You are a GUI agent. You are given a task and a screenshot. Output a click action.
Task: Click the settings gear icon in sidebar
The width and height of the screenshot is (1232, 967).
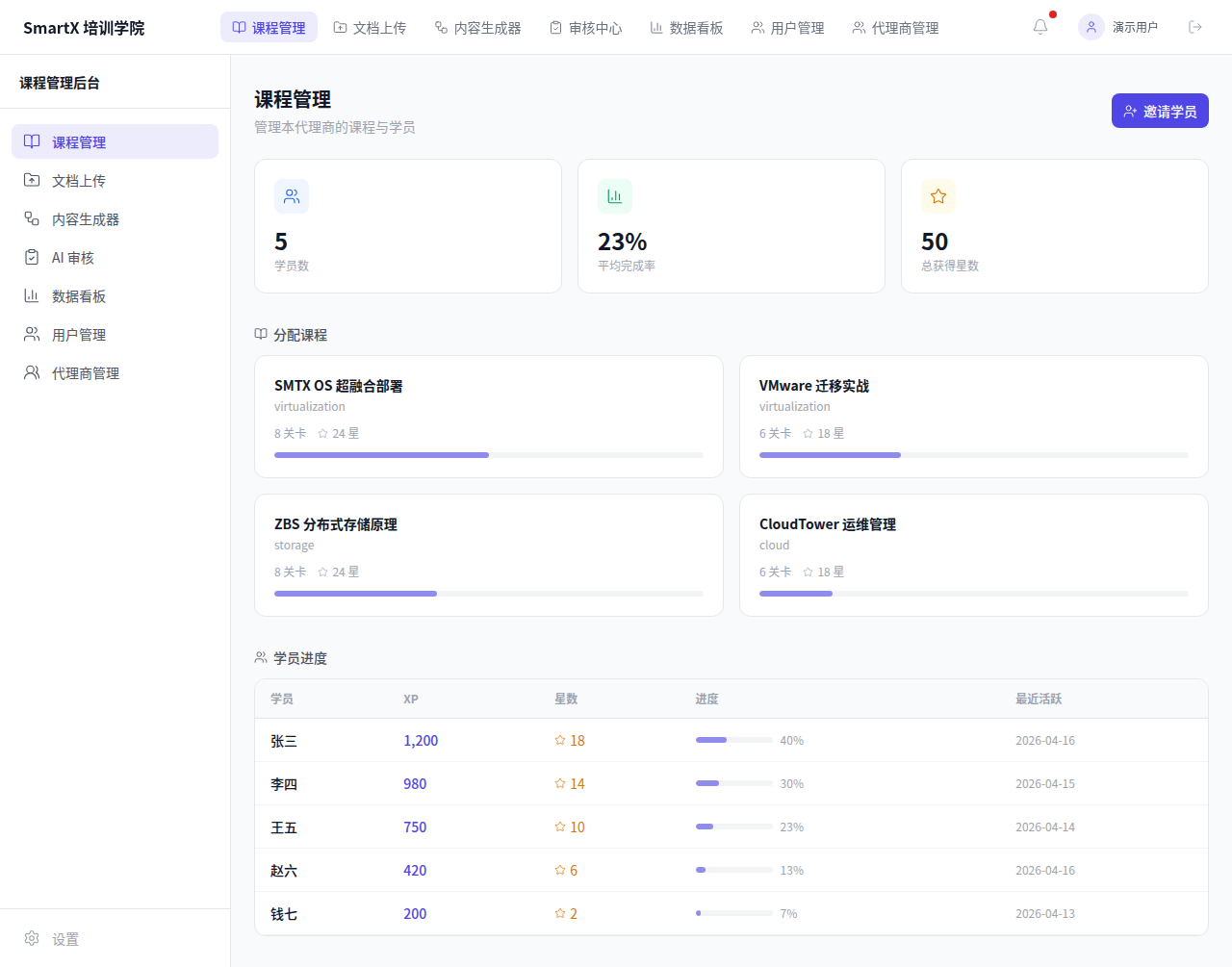tap(32, 938)
